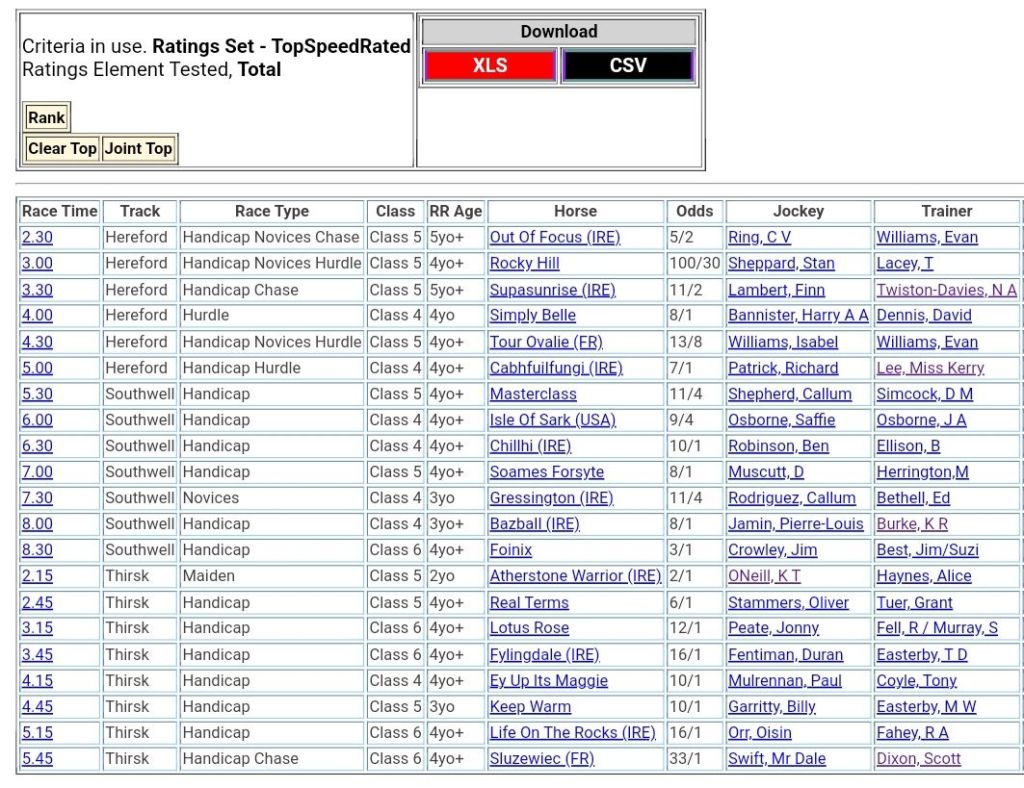Click the Joint Top button
Image resolution: width=1024 pixels, height=788 pixels.
click(x=139, y=149)
